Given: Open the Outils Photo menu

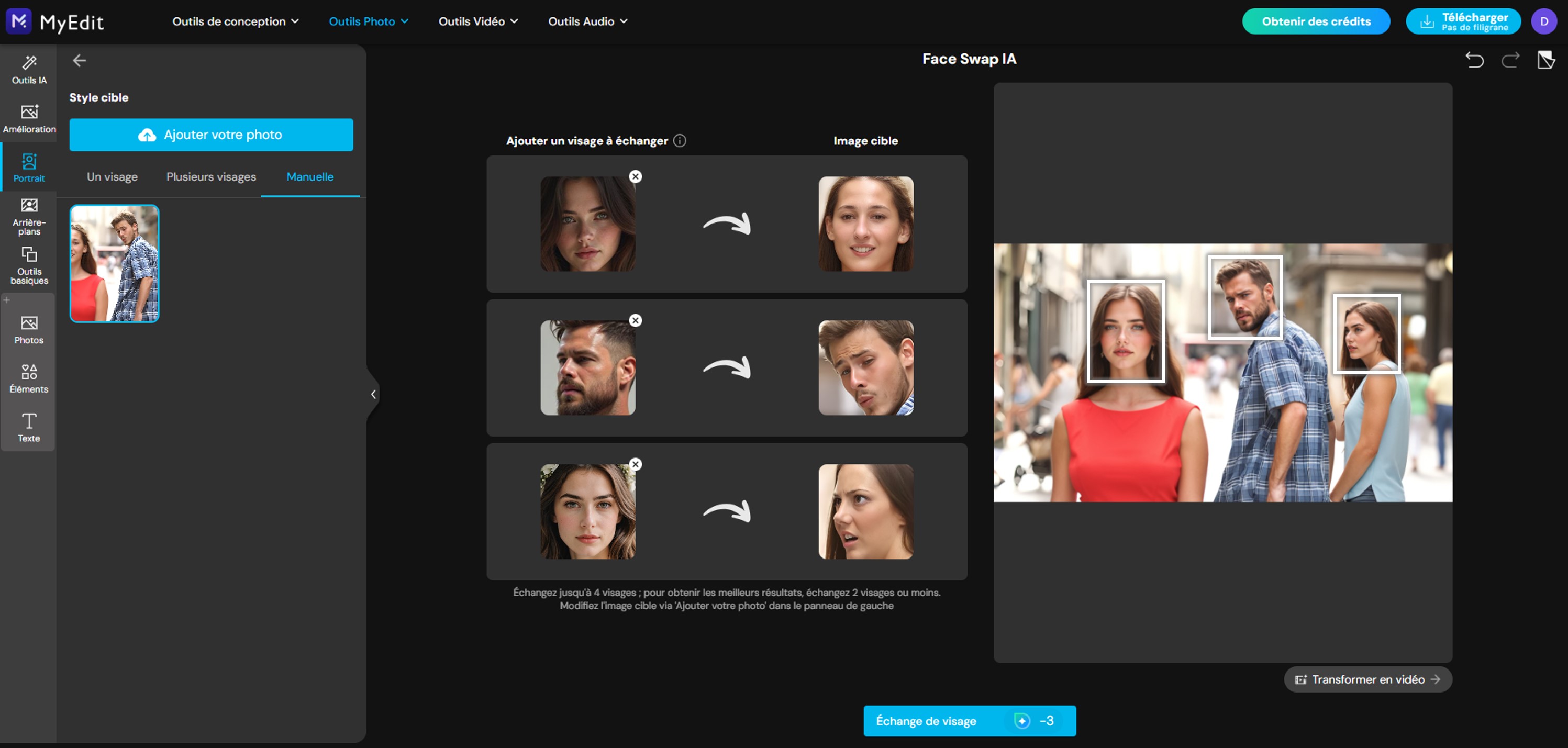Looking at the screenshot, I should [368, 21].
